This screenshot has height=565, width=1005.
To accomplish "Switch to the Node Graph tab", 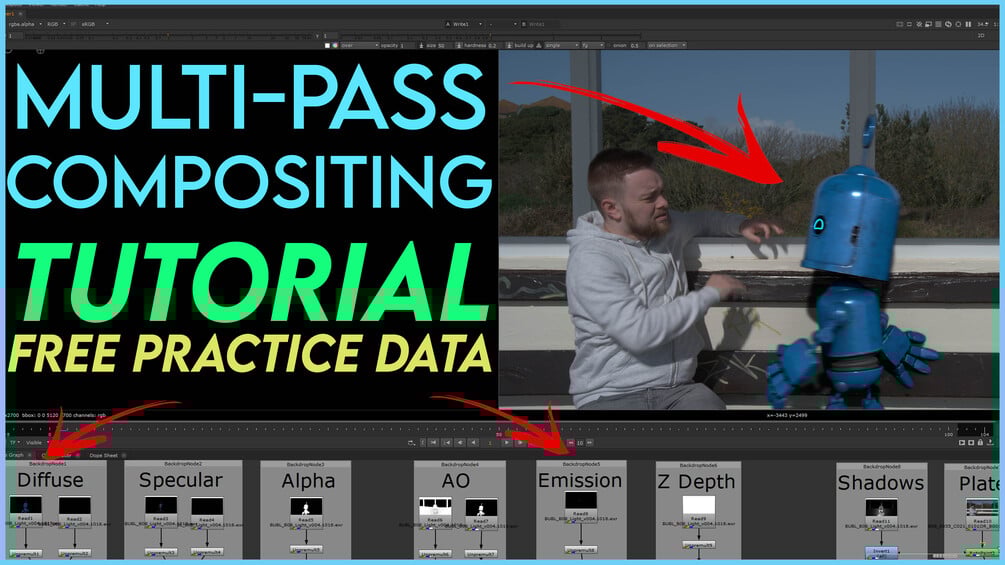I will (15, 455).
